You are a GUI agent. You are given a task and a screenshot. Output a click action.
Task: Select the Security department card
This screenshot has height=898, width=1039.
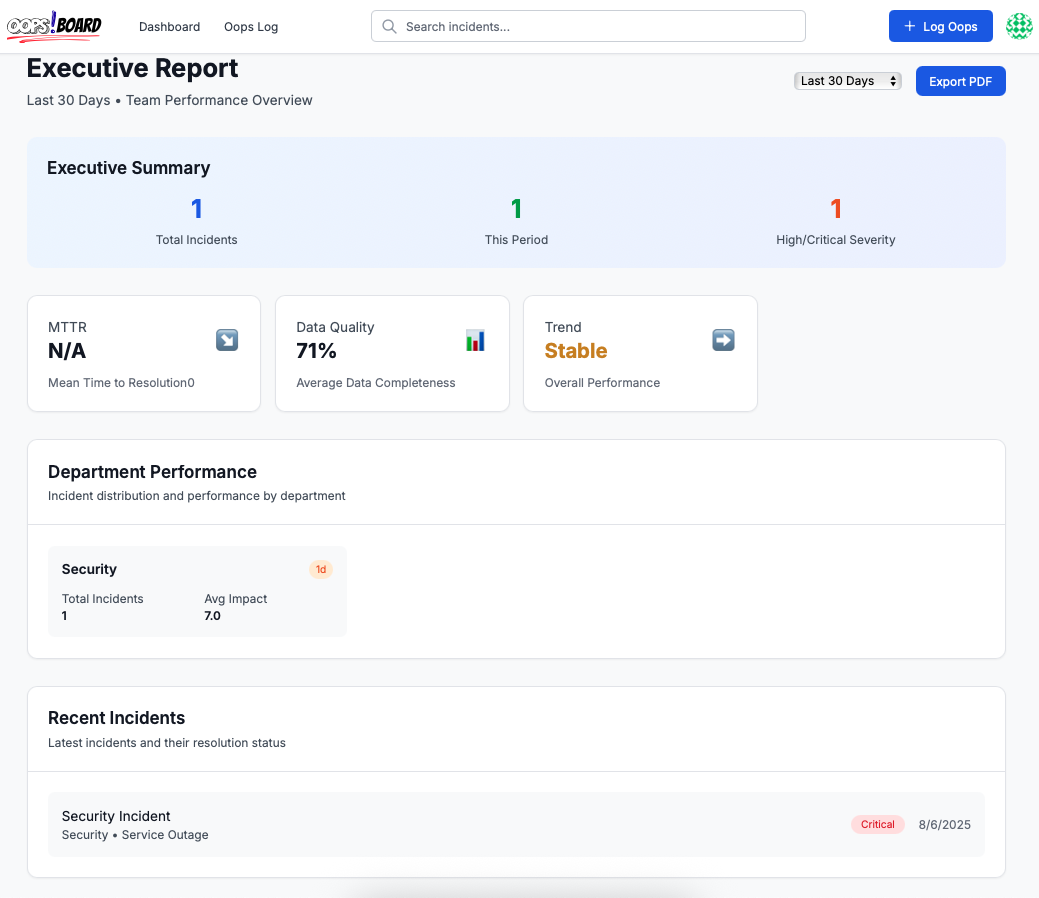pyautogui.click(x=197, y=591)
